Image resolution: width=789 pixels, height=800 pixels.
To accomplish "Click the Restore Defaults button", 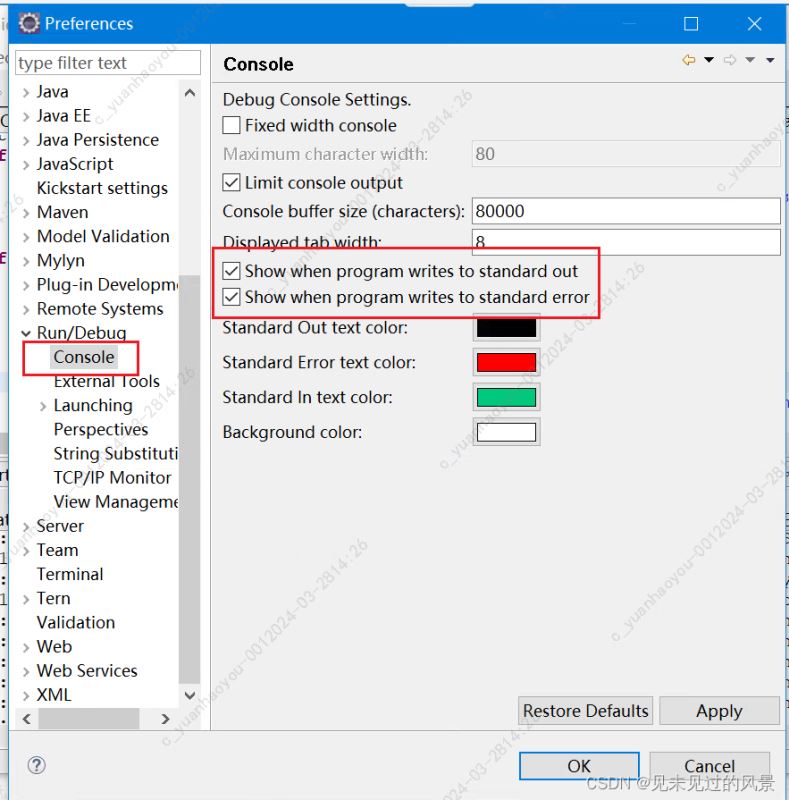I will (585, 711).
